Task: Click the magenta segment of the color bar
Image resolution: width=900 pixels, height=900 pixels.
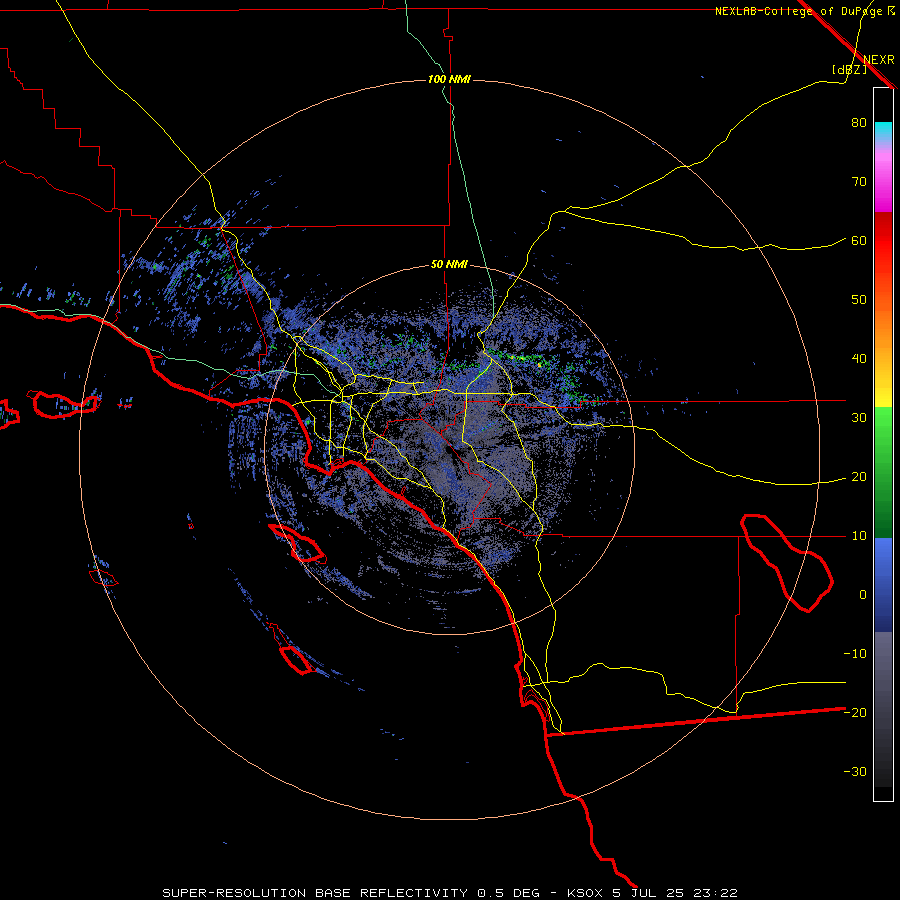Action: 883,184
